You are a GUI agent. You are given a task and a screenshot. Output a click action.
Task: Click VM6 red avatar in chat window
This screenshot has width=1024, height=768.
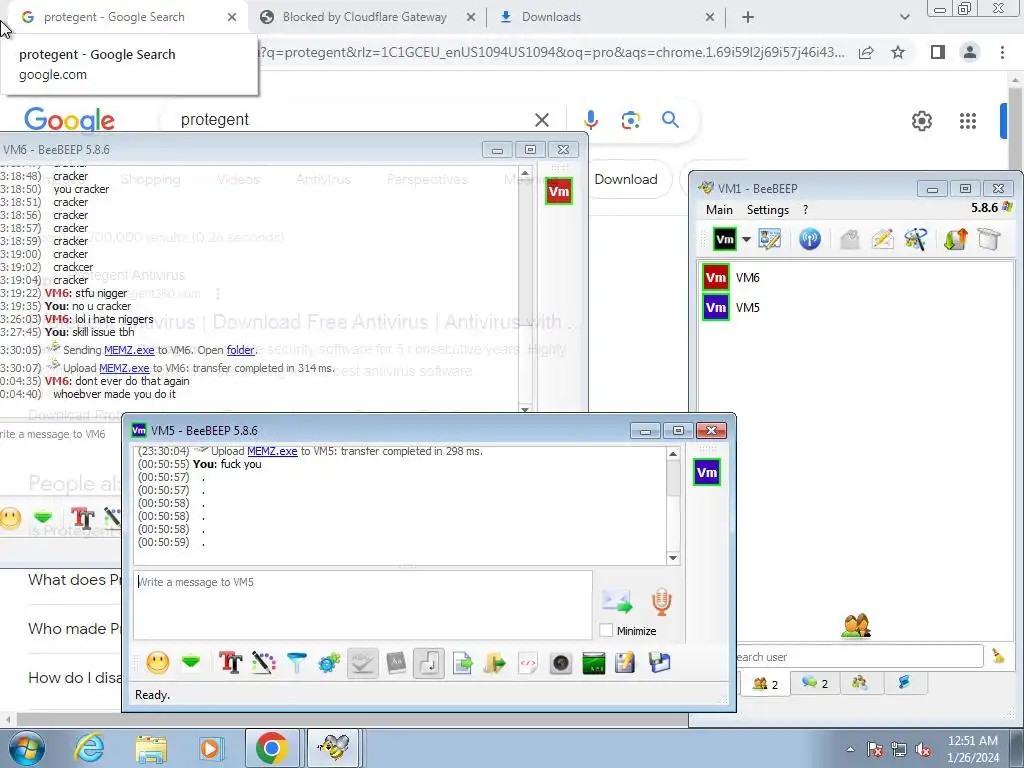click(558, 191)
